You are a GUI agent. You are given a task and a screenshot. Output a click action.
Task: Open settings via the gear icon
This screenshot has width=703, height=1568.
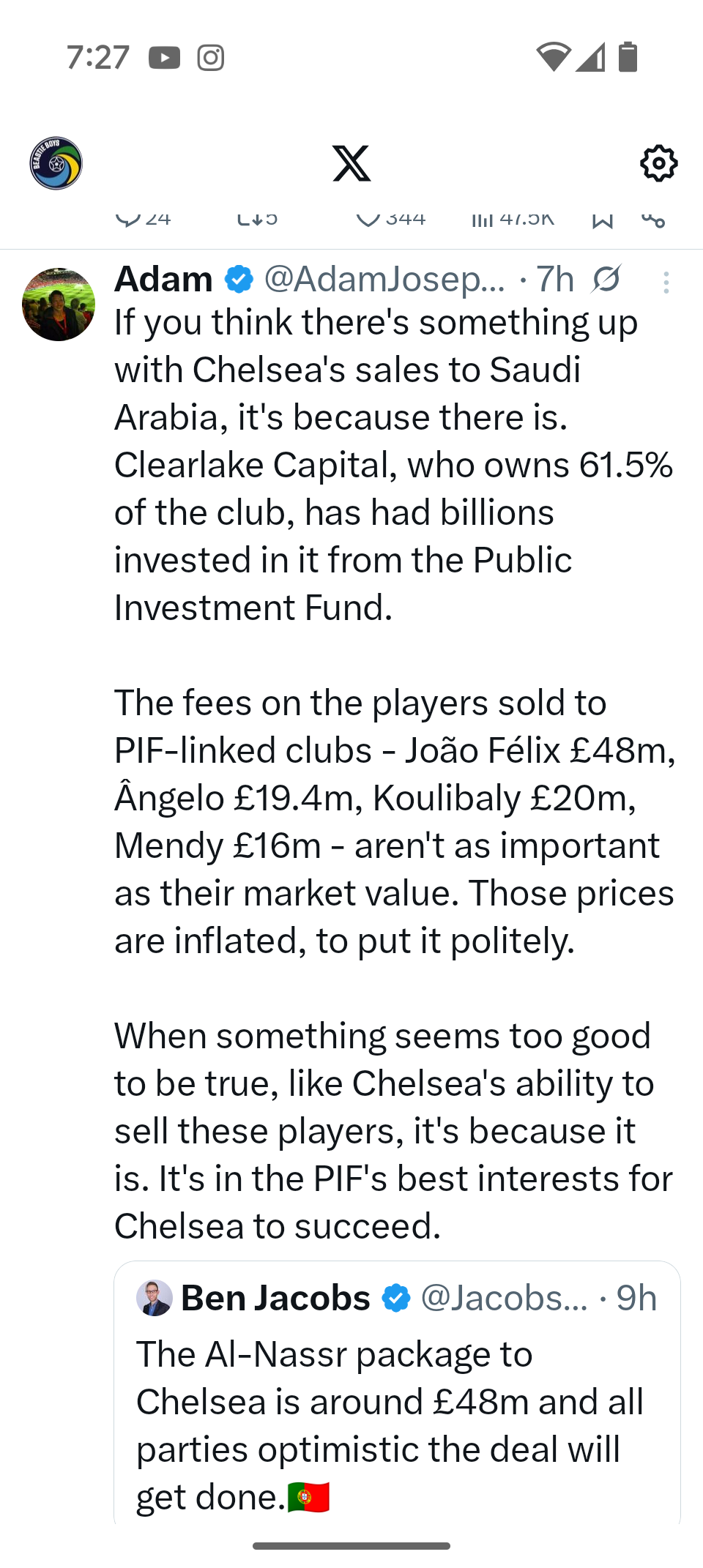(658, 163)
